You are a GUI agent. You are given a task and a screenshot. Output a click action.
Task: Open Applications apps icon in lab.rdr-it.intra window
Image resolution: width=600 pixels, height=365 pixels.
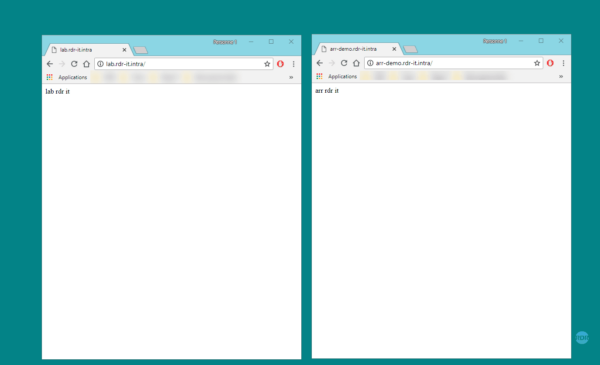[x=49, y=77]
